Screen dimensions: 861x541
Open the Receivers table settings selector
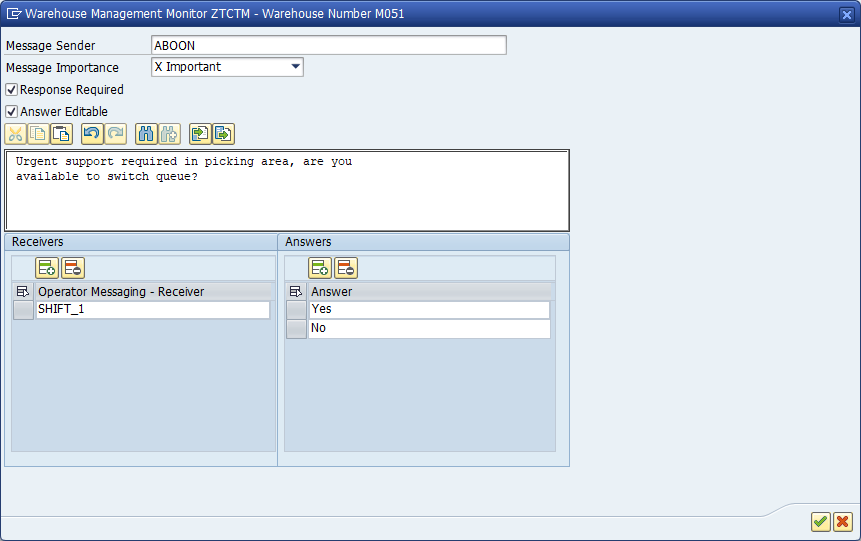point(23,292)
